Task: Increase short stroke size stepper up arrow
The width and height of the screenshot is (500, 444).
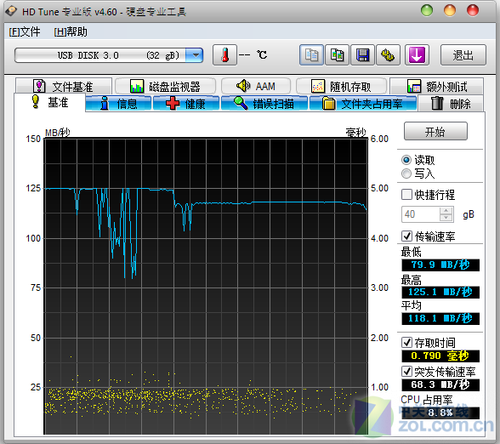Action: pyautogui.click(x=446, y=211)
